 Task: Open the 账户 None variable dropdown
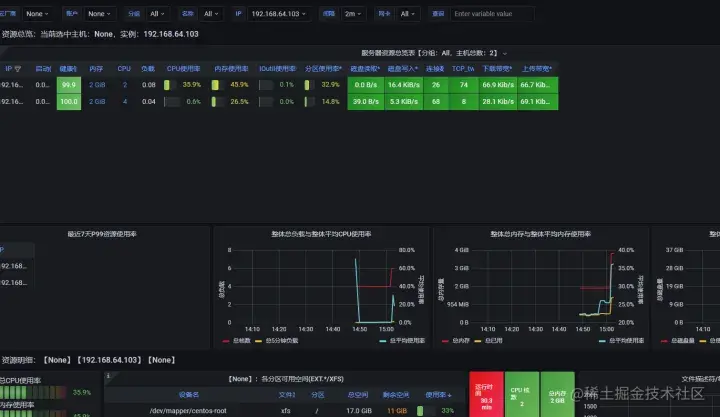click(x=99, y=14)
